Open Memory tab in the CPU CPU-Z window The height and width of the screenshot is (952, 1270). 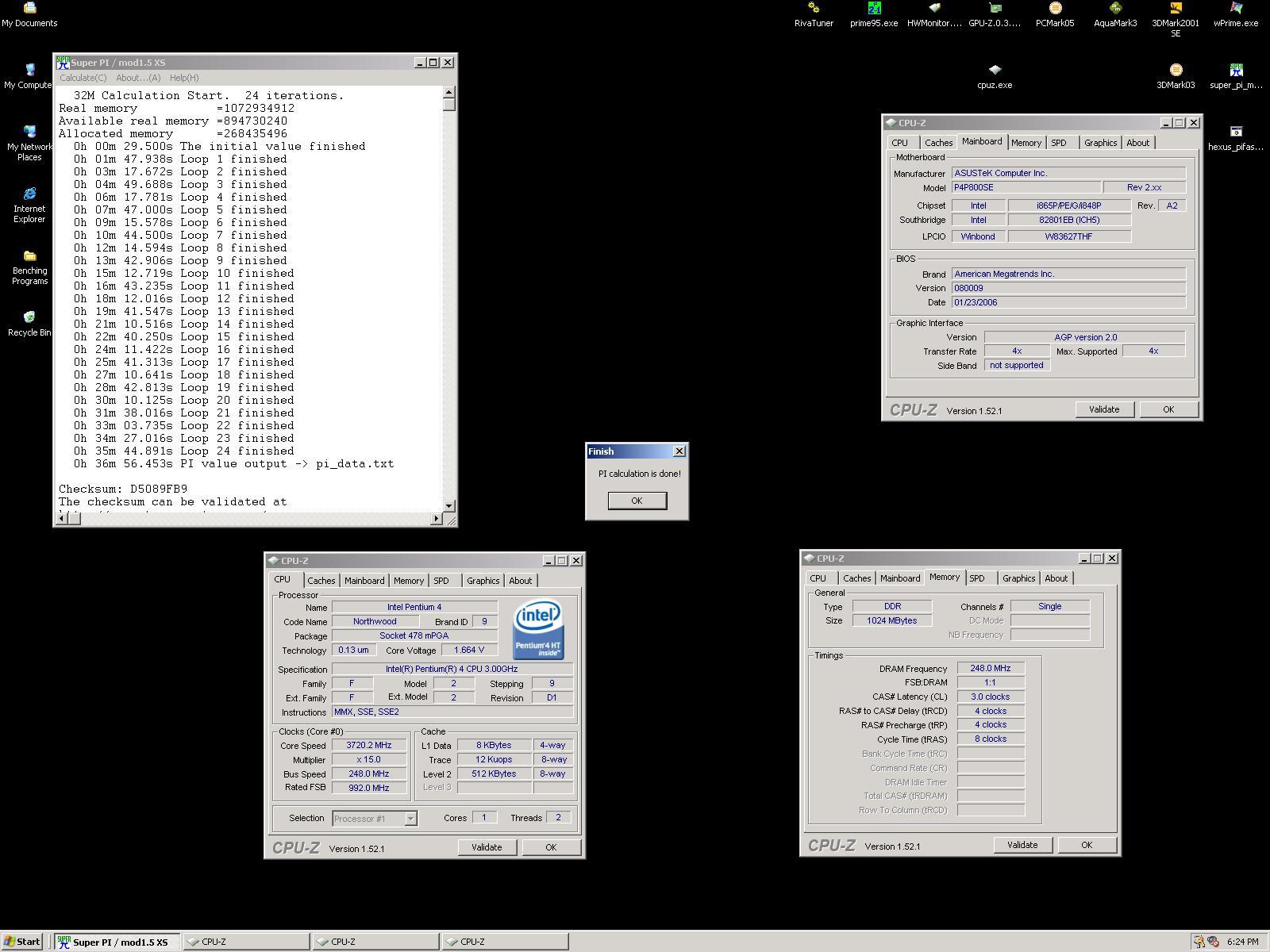point(409,581)
